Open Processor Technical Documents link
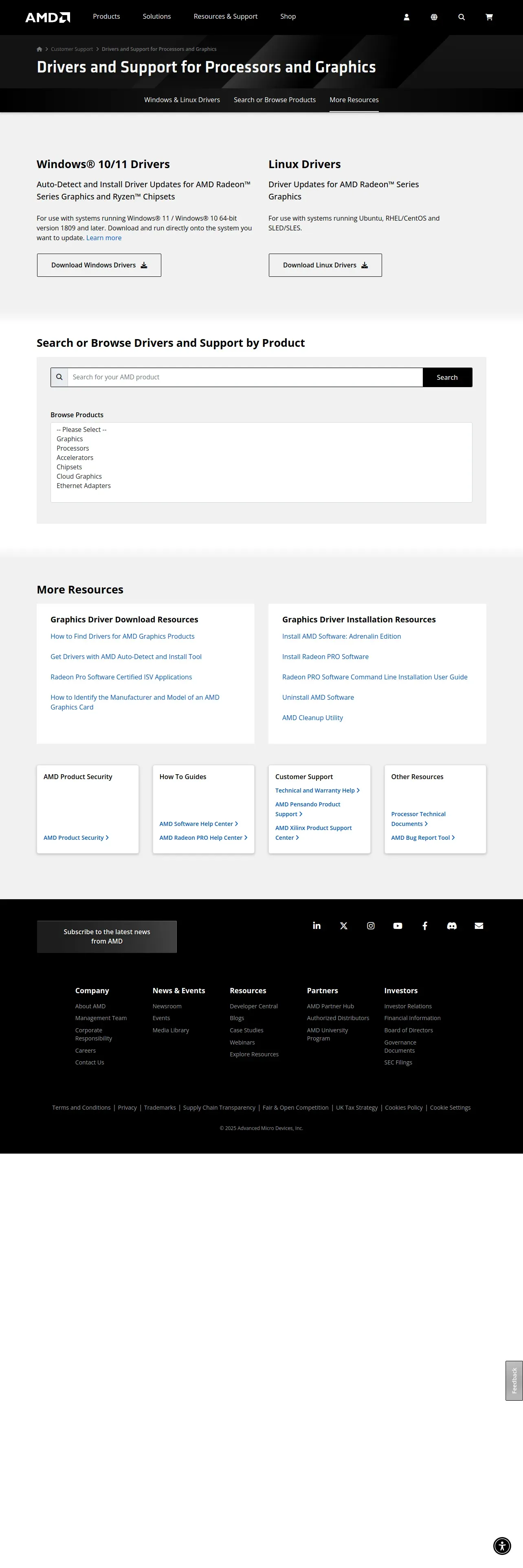The width and height of the screenshot is (523, 1568). (418, 819)
